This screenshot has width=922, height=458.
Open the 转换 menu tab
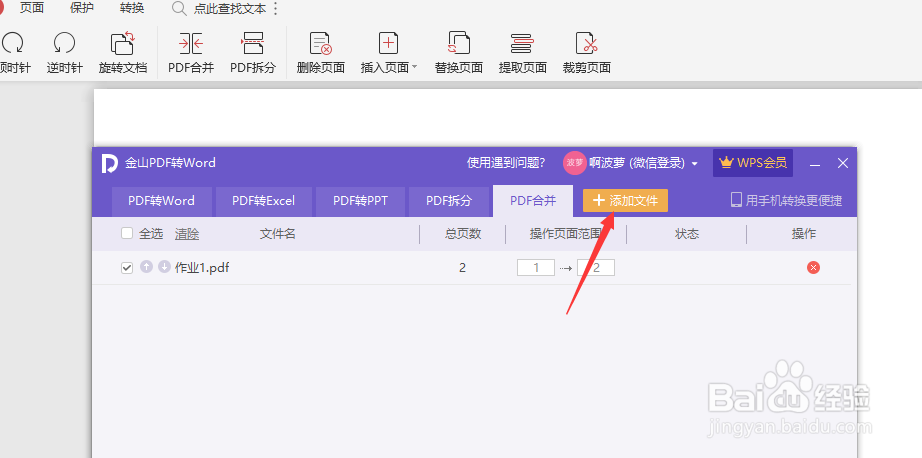pos(132,8)
